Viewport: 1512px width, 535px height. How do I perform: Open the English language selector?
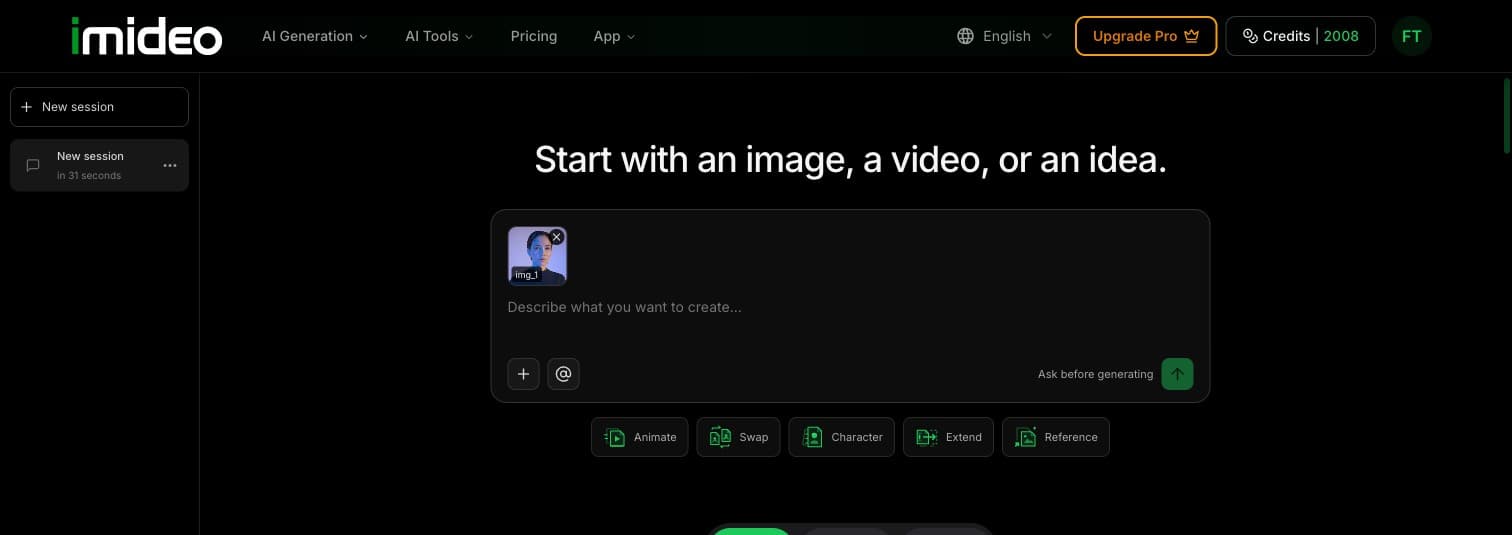coord(1004,36)
